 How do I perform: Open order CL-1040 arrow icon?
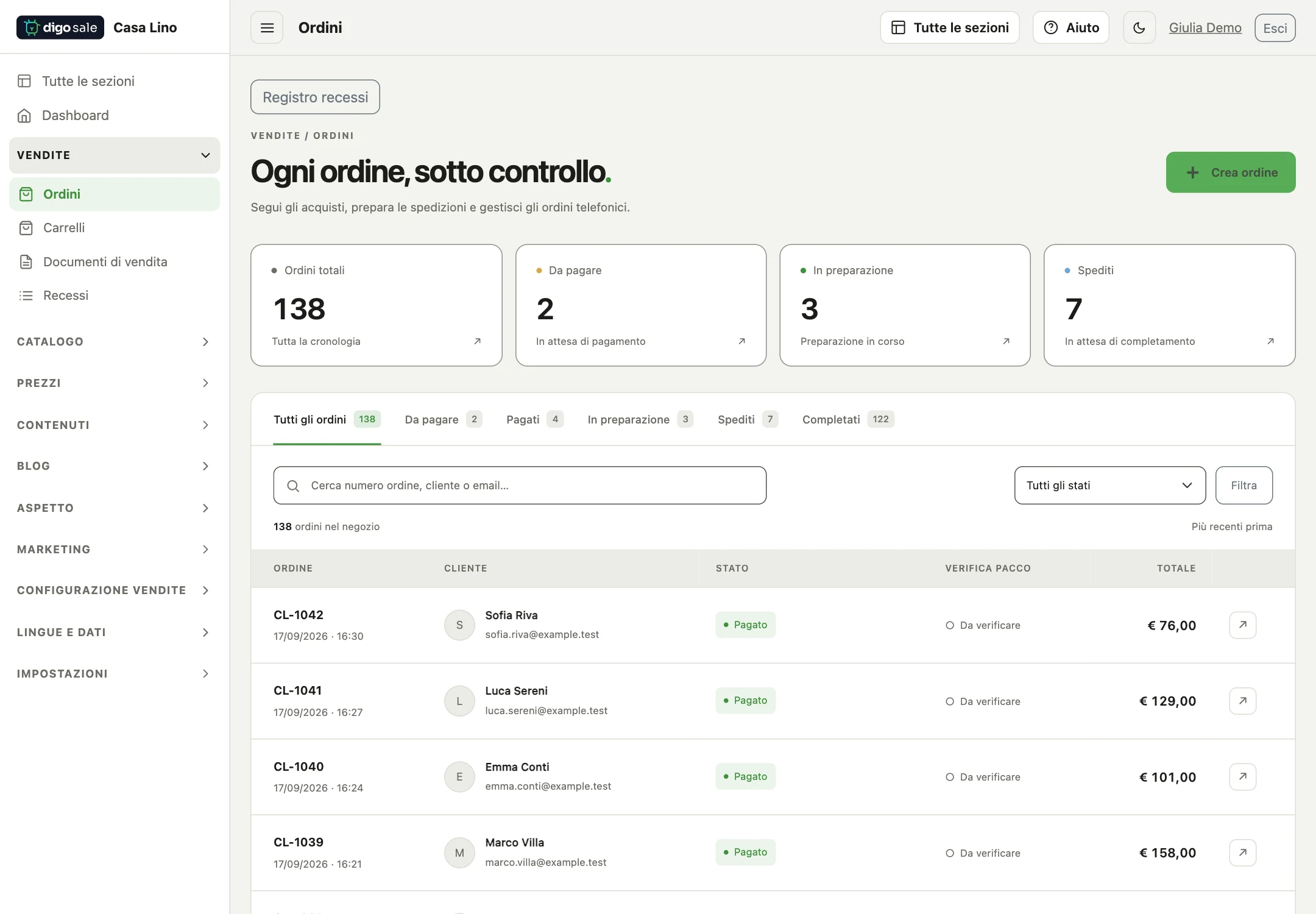[x=1242, y=776]
